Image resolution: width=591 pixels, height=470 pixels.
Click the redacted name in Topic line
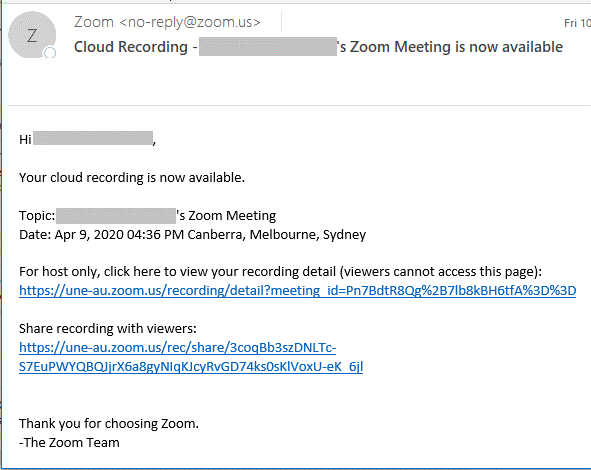click(x=116, y=216)
